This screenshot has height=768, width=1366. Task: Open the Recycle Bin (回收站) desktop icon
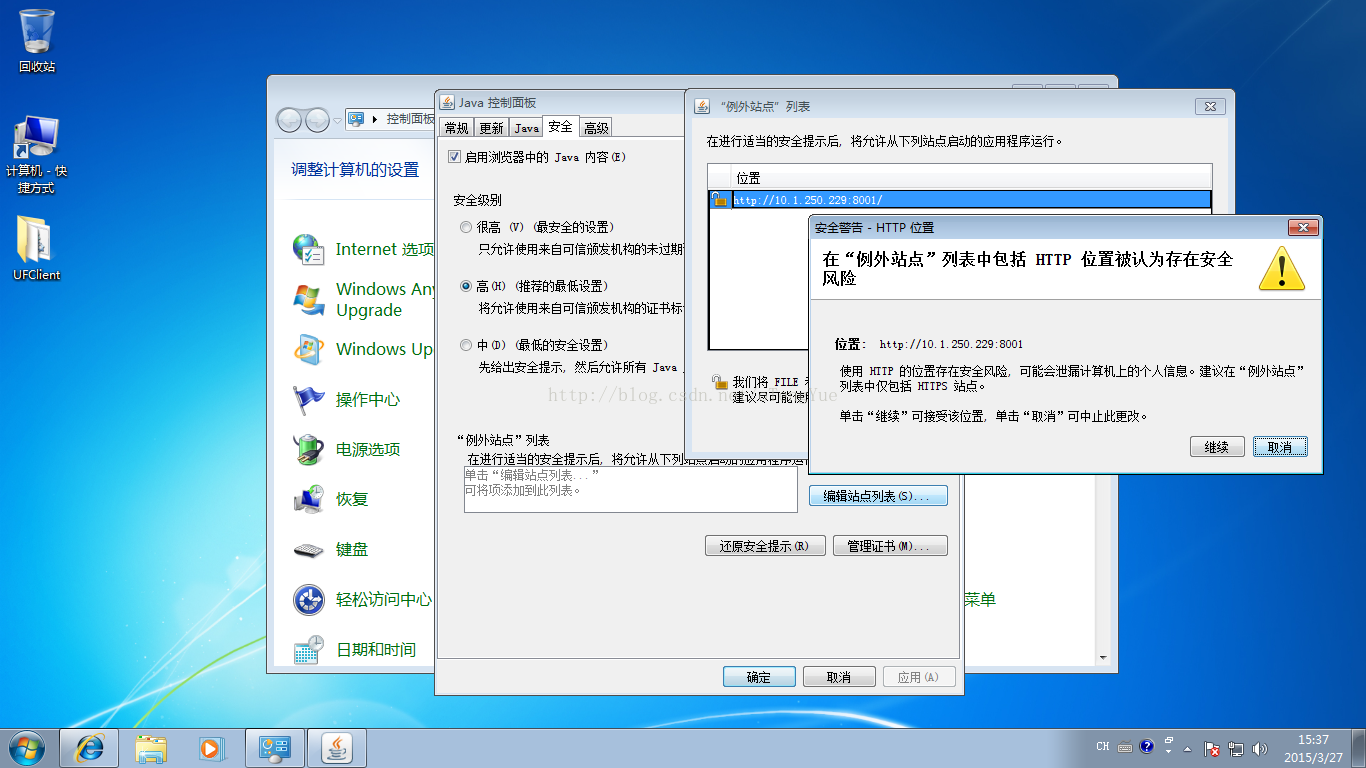[x=37, y=40]
